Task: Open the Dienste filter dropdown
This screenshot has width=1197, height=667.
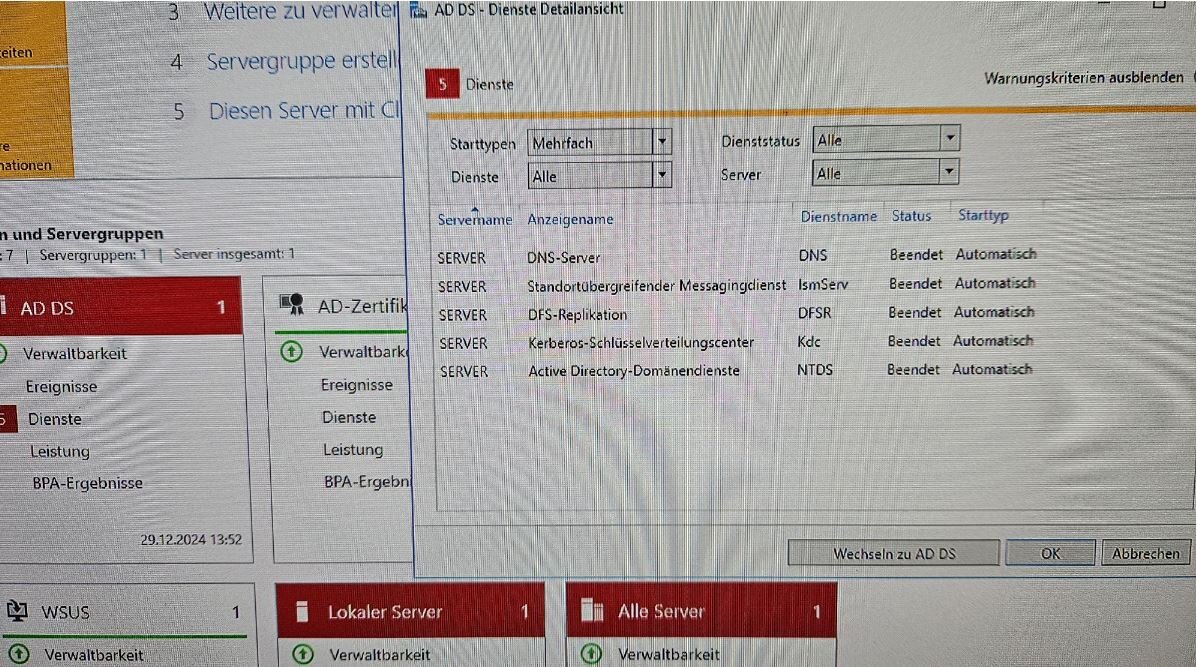Action: (599, 176)
